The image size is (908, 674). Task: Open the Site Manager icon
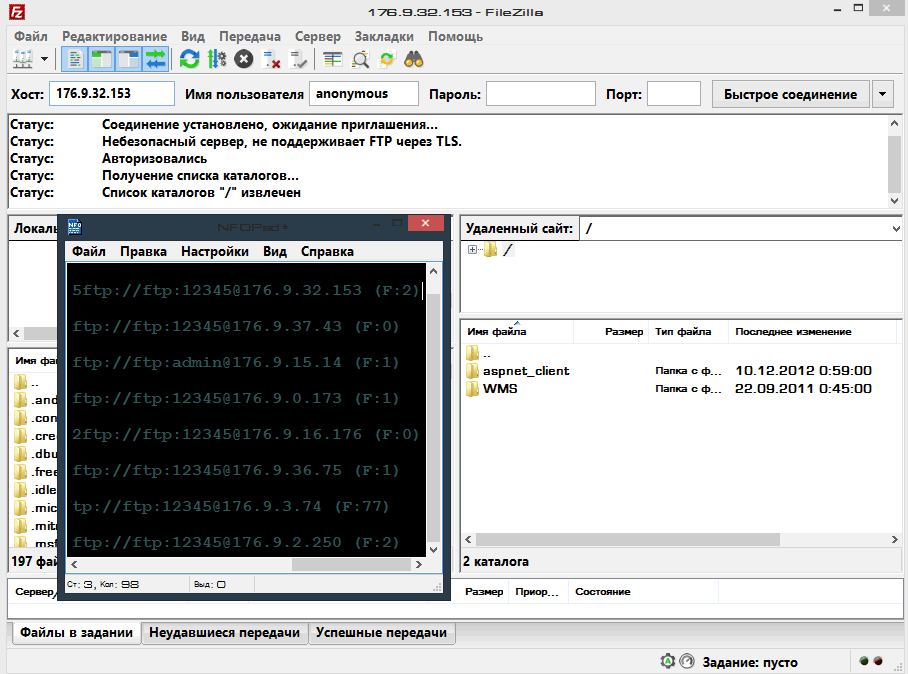pos(22,59)
